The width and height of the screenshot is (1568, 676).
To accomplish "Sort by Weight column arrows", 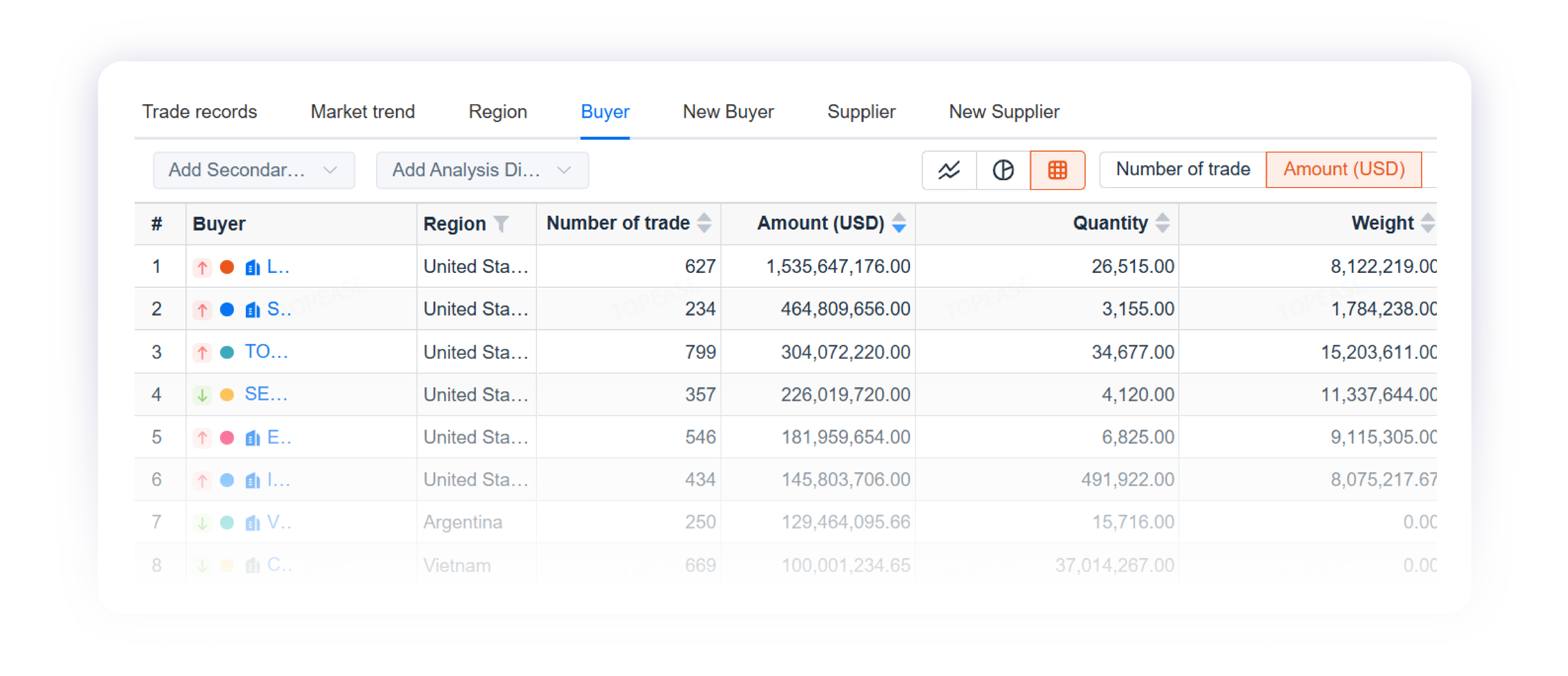I will [x=1427, y=223].
